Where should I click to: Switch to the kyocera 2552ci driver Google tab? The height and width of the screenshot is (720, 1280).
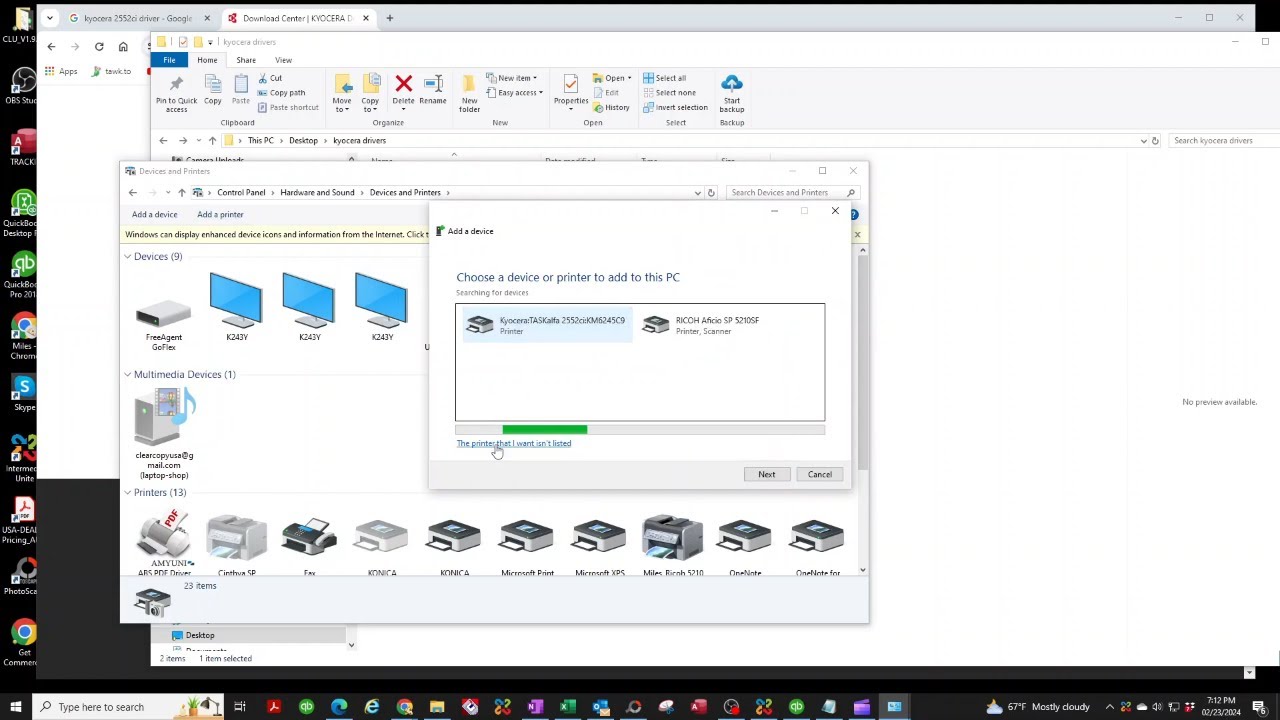click(x=137, y=18)
